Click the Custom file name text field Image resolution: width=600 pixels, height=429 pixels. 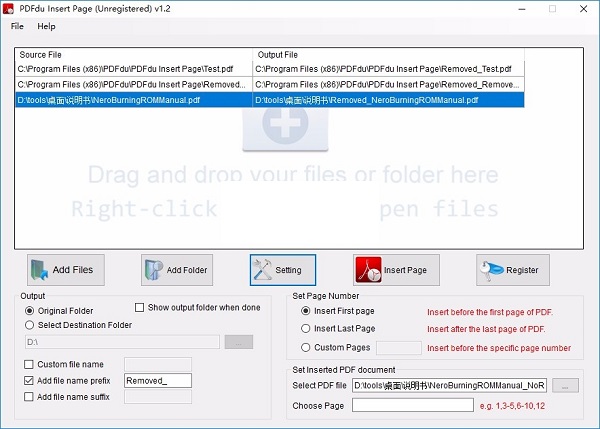(x=158, y=364)
